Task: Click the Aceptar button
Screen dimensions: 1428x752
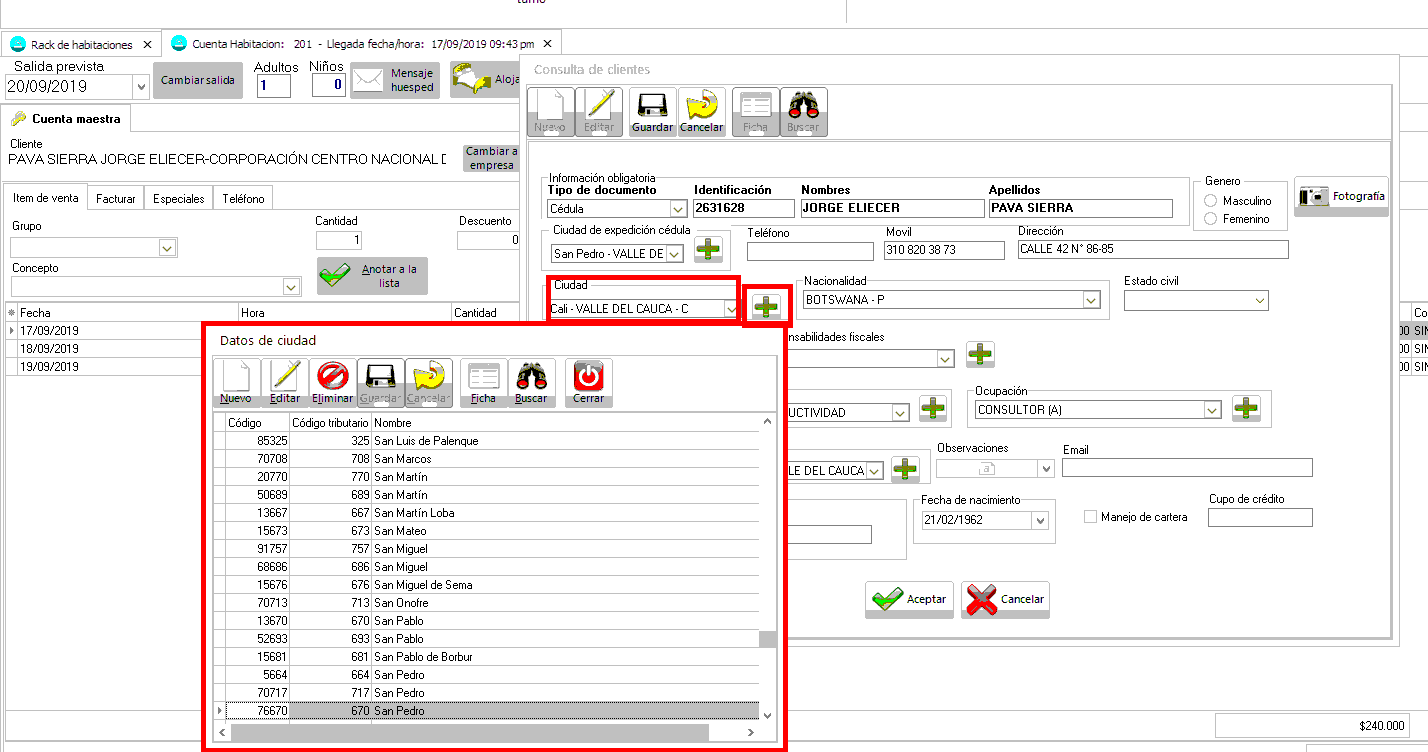Action: [909, 599]
